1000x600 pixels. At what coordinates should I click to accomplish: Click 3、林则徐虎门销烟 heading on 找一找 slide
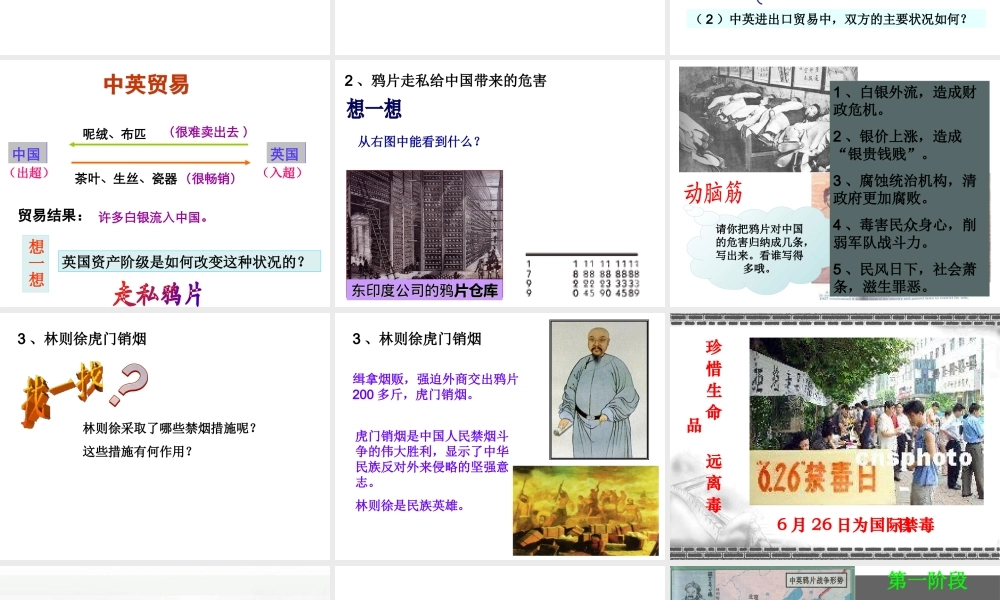click(82, 339)
